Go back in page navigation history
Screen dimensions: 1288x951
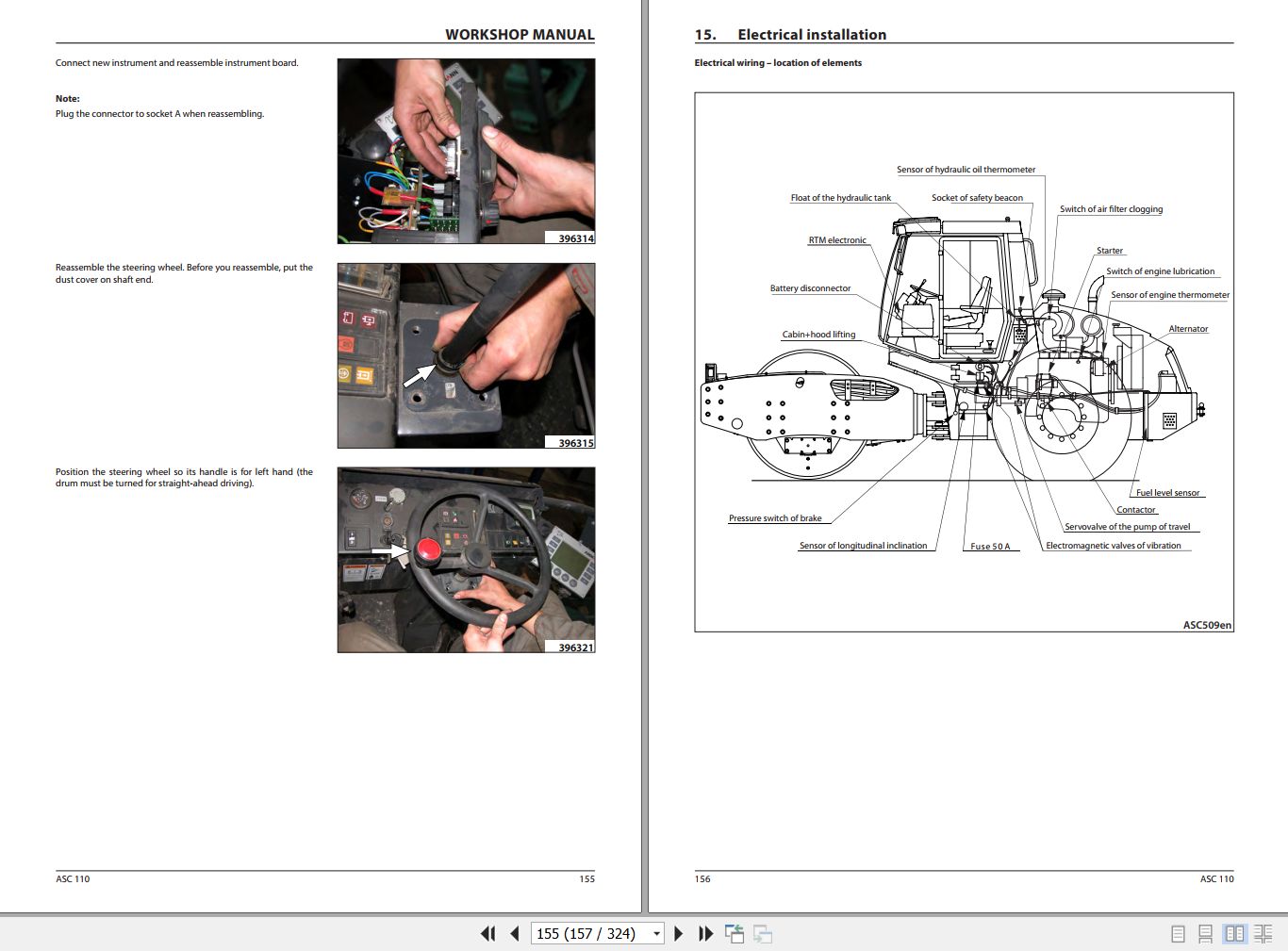pos(735,933)
